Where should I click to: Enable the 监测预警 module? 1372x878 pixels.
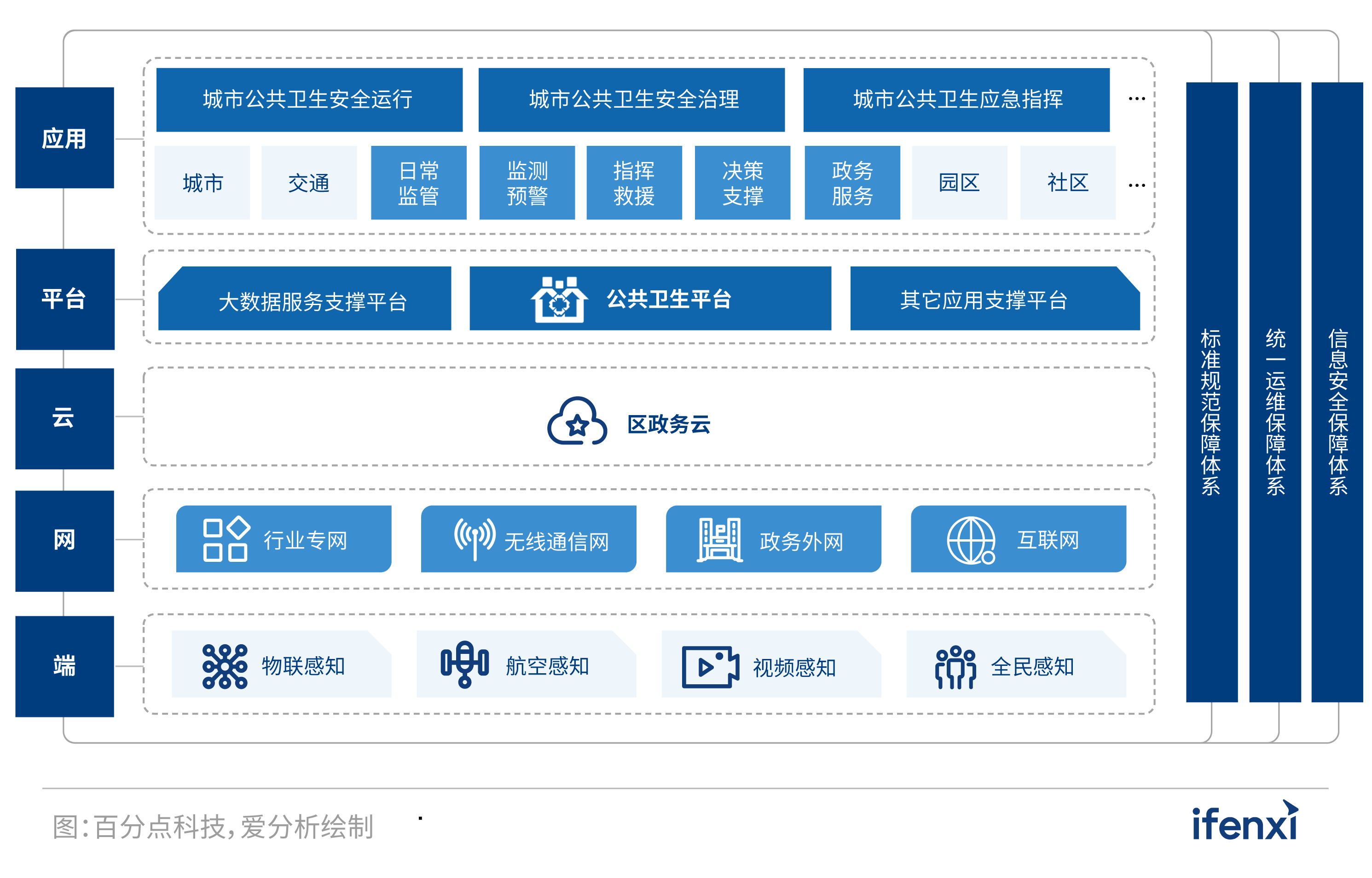pyautogui.click(x=527, y=182)
